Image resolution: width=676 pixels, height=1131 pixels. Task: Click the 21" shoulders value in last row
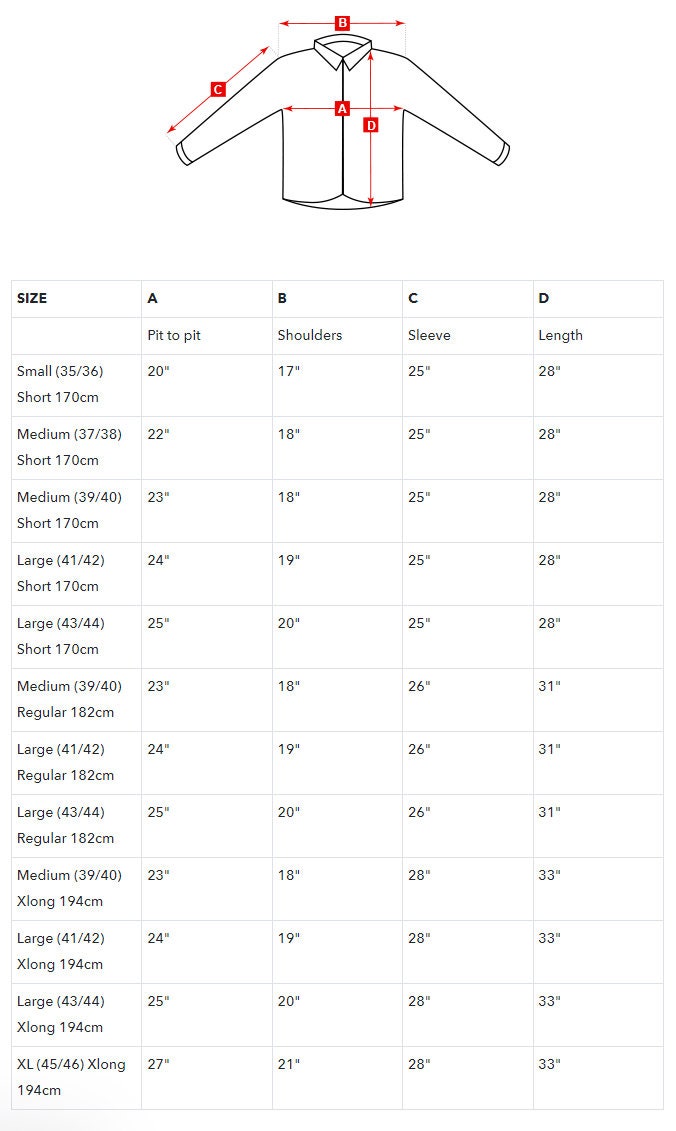click(x=289, y=1065)
